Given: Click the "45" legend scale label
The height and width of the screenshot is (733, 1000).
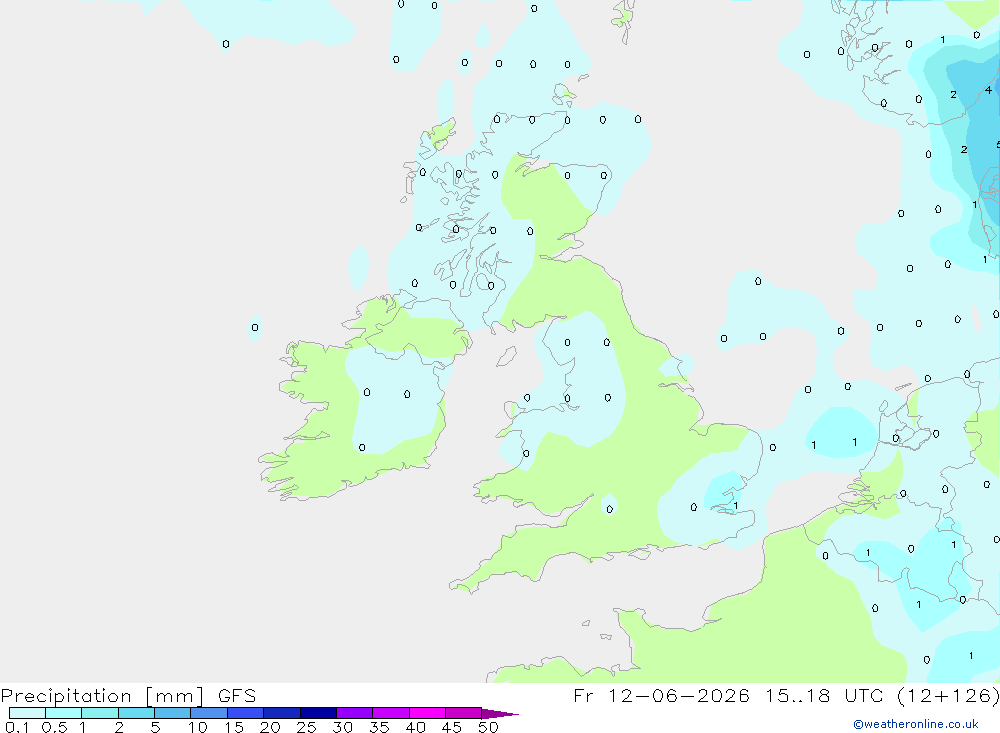Looking at the screenshot, I should click(452, 727).
